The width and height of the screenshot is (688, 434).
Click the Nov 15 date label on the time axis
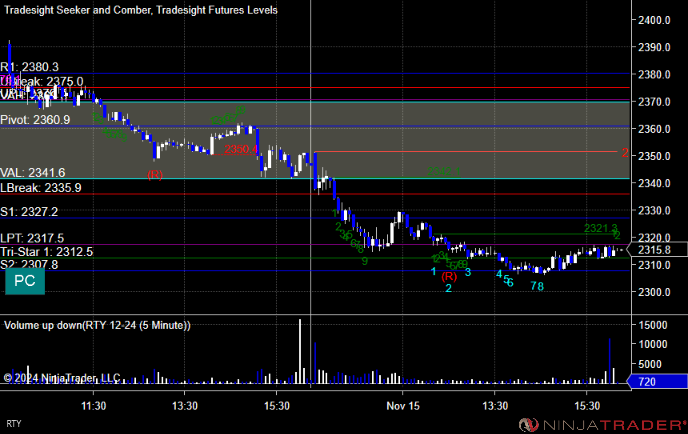pos(403,406)
